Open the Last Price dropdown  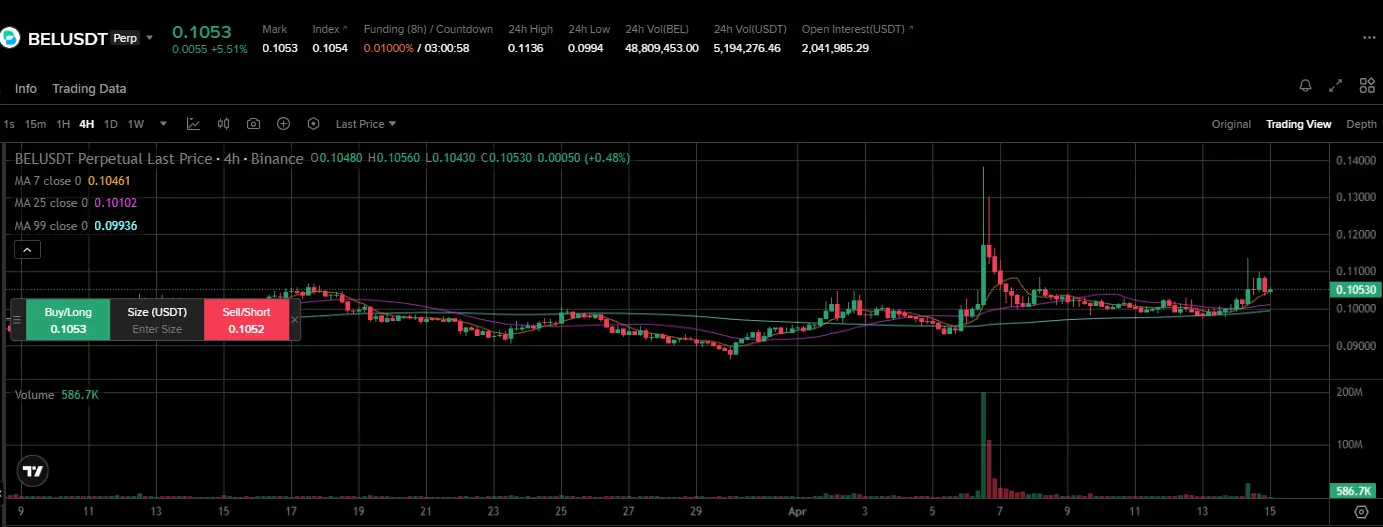tap(366, 124)
